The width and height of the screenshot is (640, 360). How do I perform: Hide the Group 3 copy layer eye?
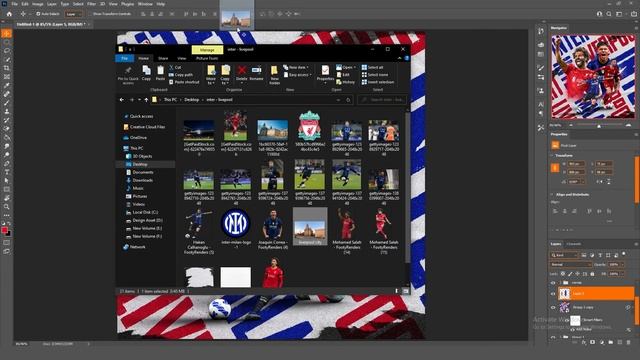tap(553, 307)
